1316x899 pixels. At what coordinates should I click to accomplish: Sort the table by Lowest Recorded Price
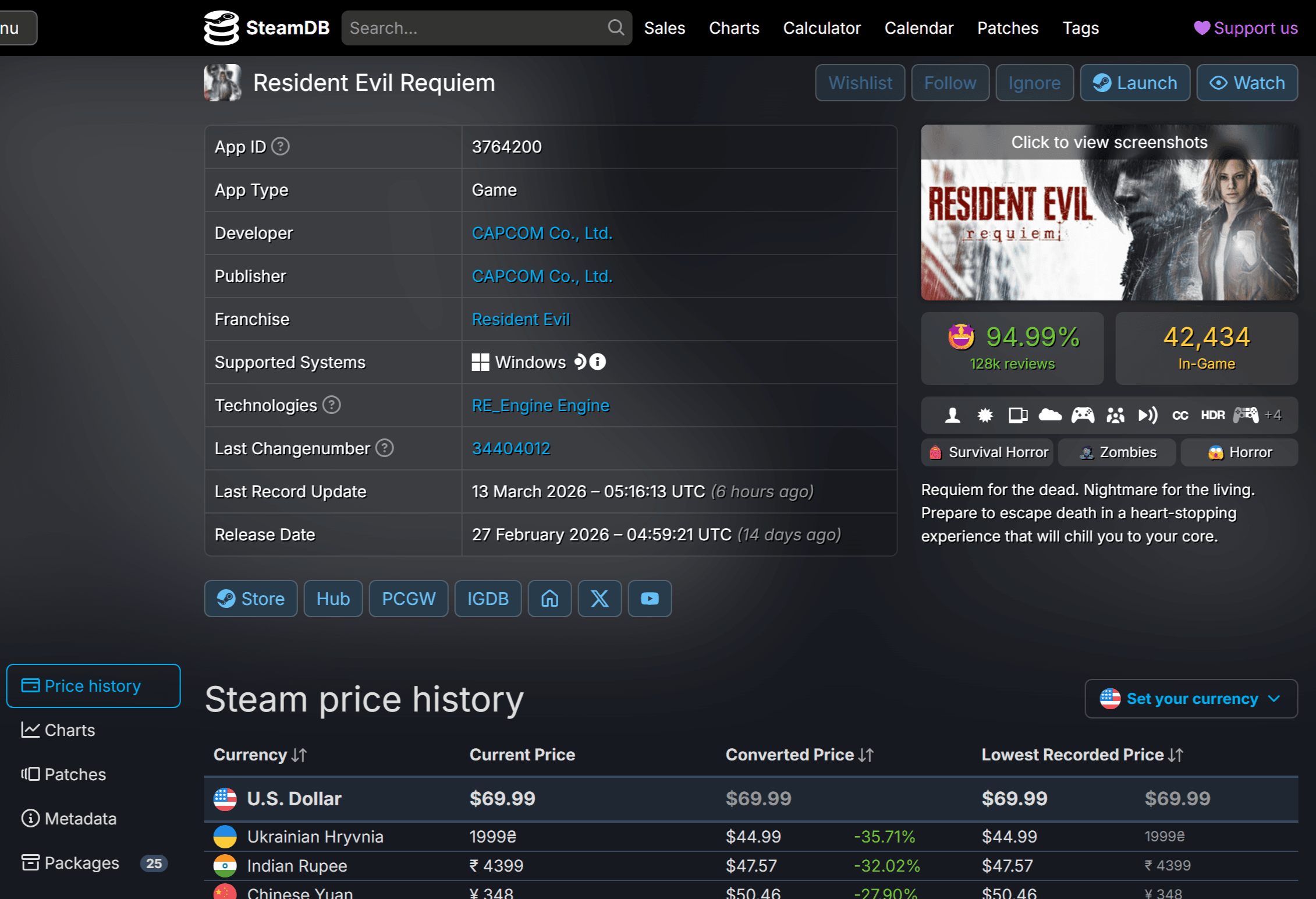(1083, 755)
